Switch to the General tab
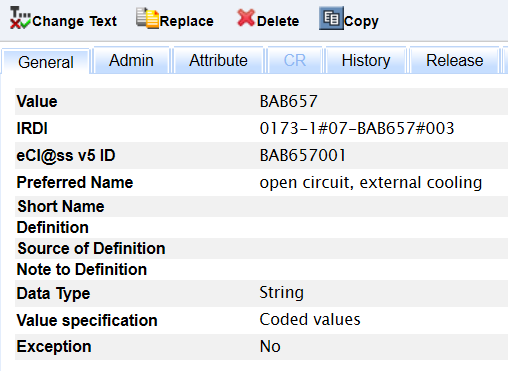The width and height of the screenshot is (508, 371). [46, 62]
